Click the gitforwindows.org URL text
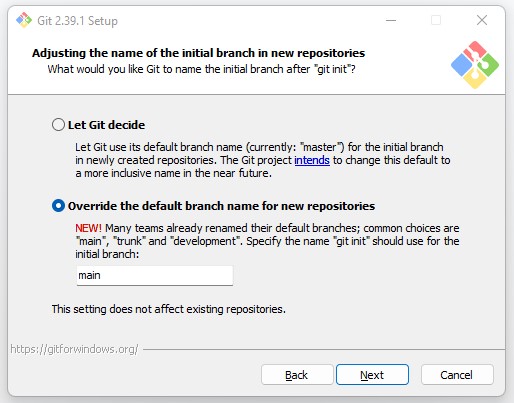The height and width of the screenshot is (403, 514). click(74, 349)
